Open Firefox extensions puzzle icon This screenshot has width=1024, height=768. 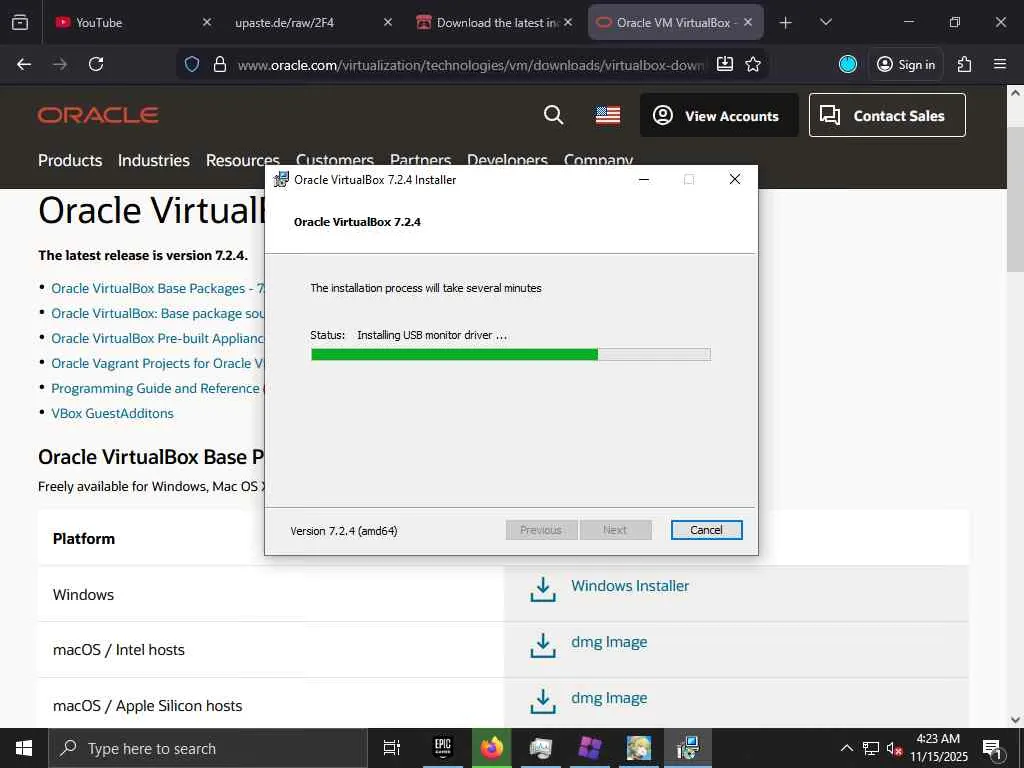tap(964, 64)
